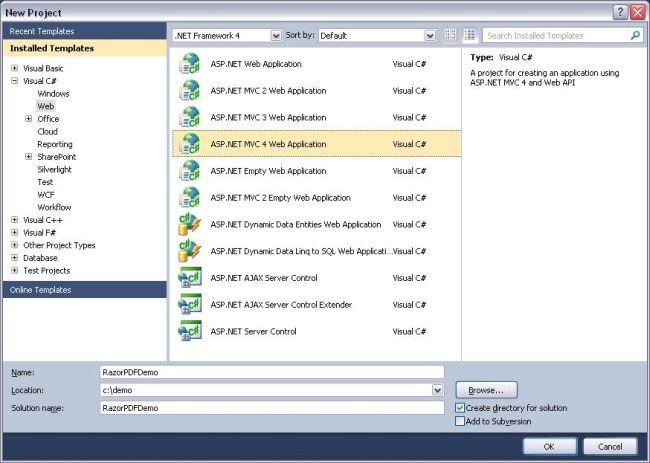The width and height of the screenshot is (650, 463).
Task: Select the Installed Templates section
Action: click(85, 48)
